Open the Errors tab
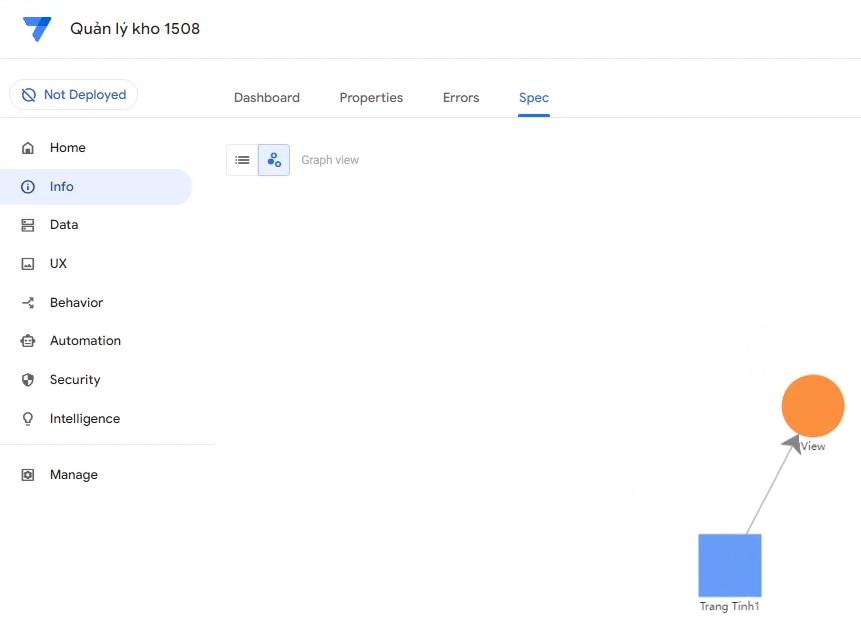This screenshot has height=622, width=861. [461, 98]
